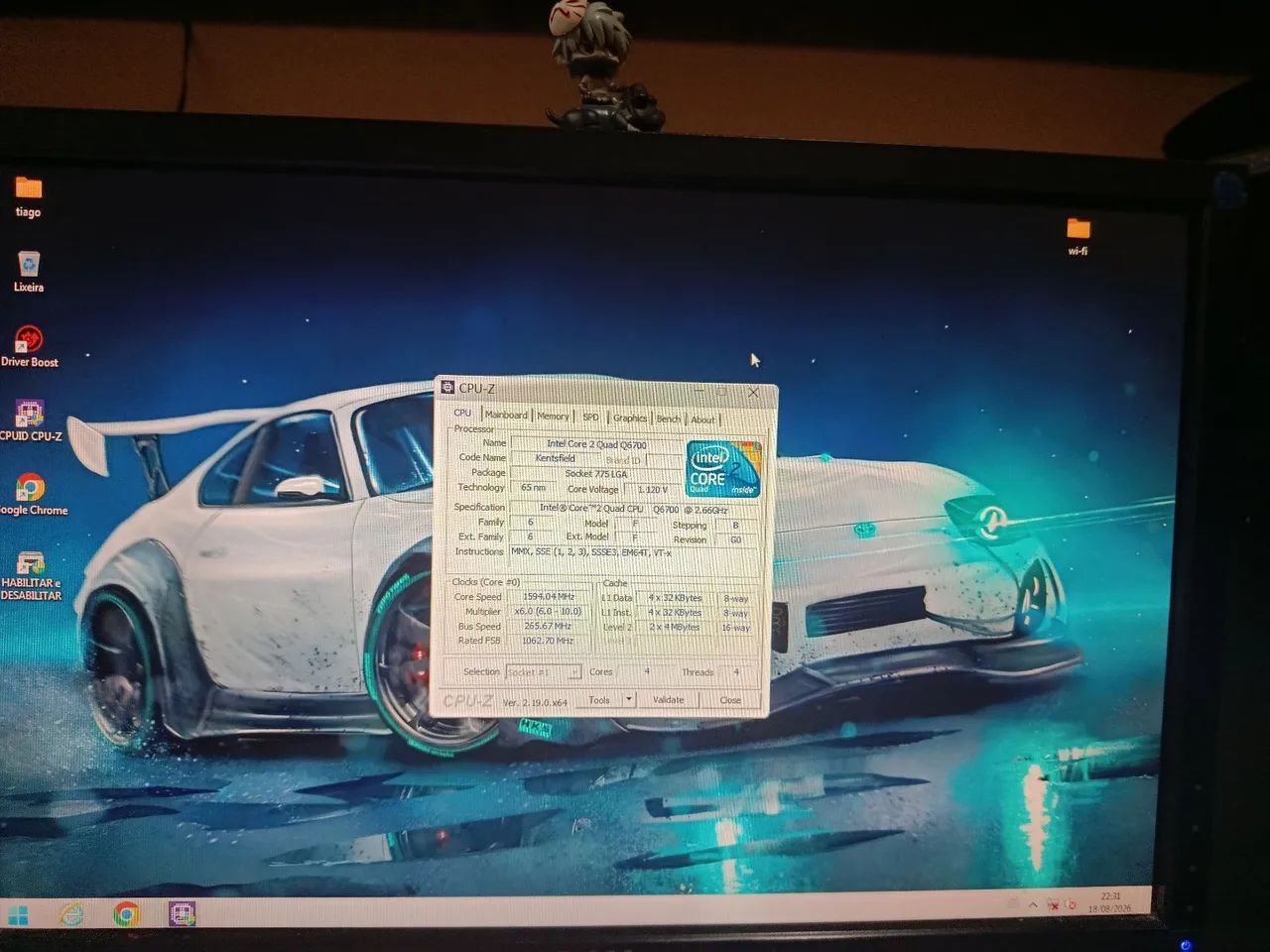
Task: Click the Revision value G0
Action: tap(735, 539)
